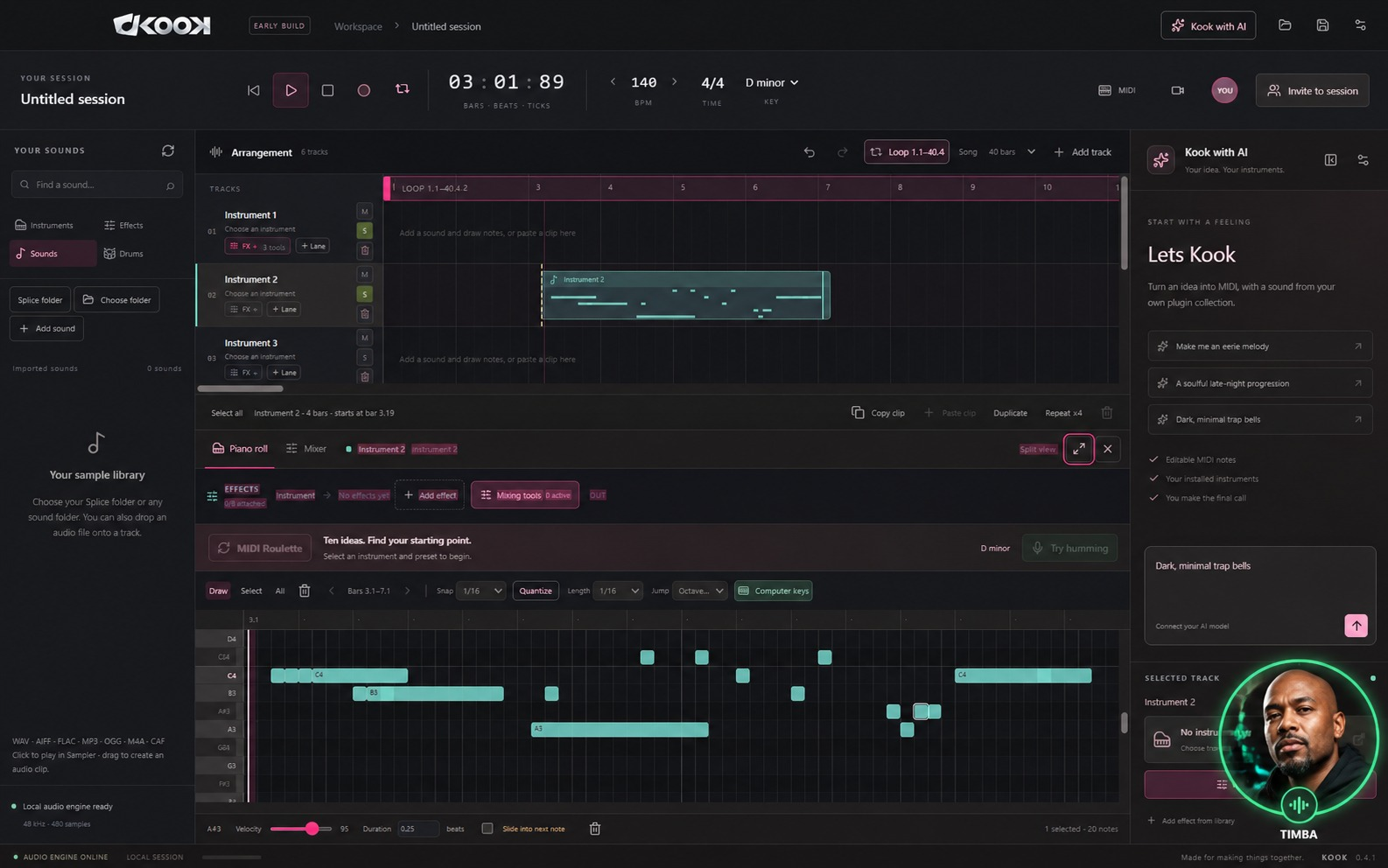1388x868 pixels.
Task: Increase BPM with the right chevron
Action: click(674, 82)
